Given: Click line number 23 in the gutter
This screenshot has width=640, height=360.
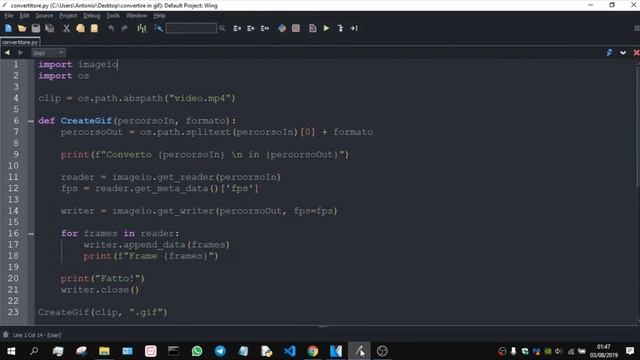Looking at the screenshot, I should coord(13,312).
